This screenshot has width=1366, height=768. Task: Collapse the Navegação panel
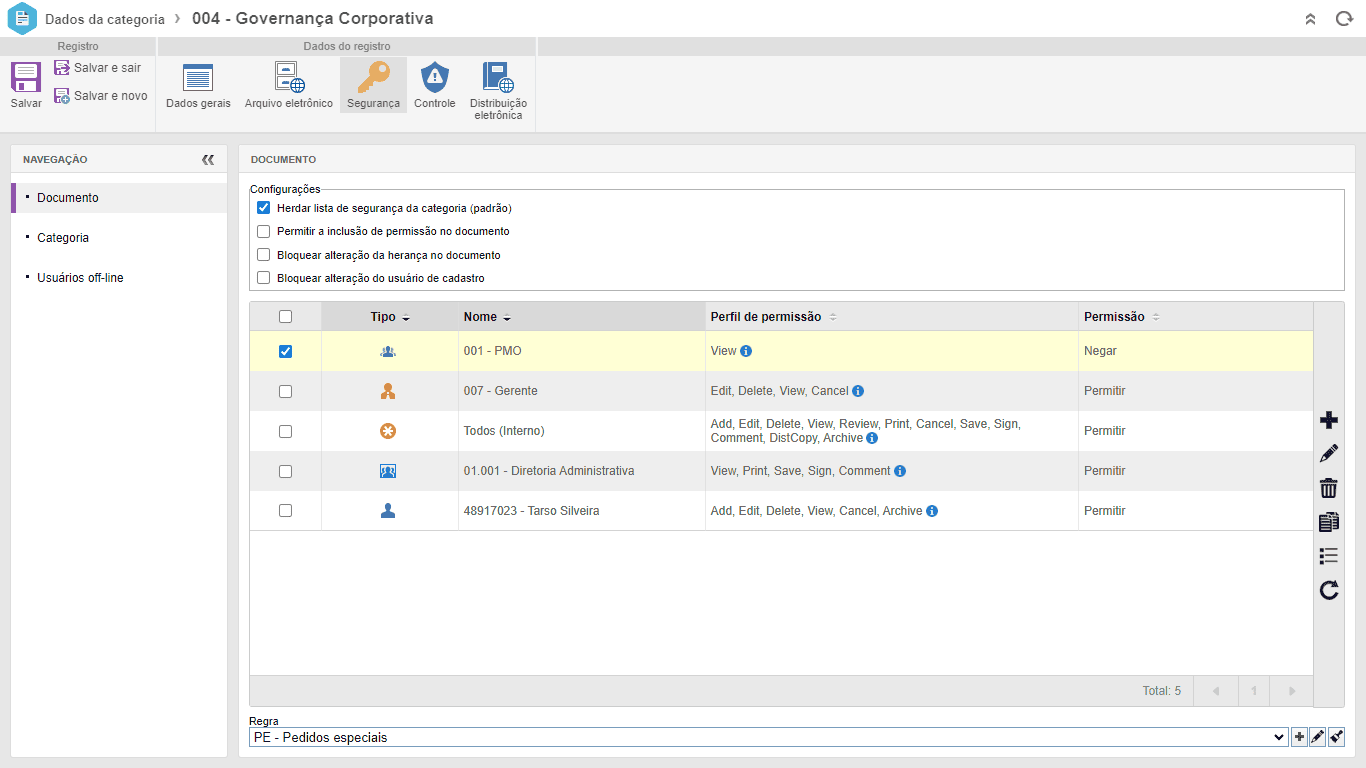coord(208,159)
